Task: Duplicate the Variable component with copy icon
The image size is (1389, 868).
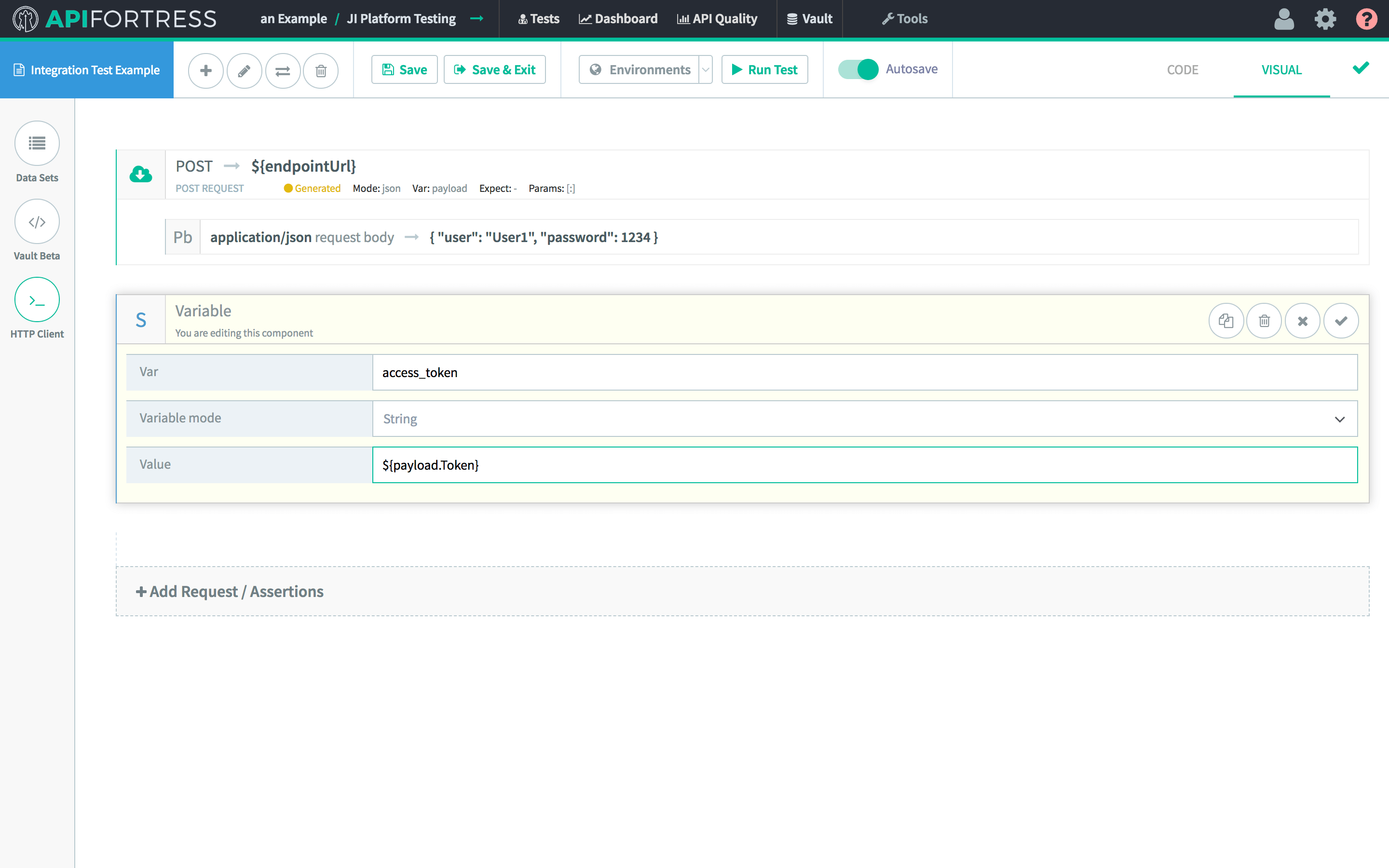Action: (1226, 320)
